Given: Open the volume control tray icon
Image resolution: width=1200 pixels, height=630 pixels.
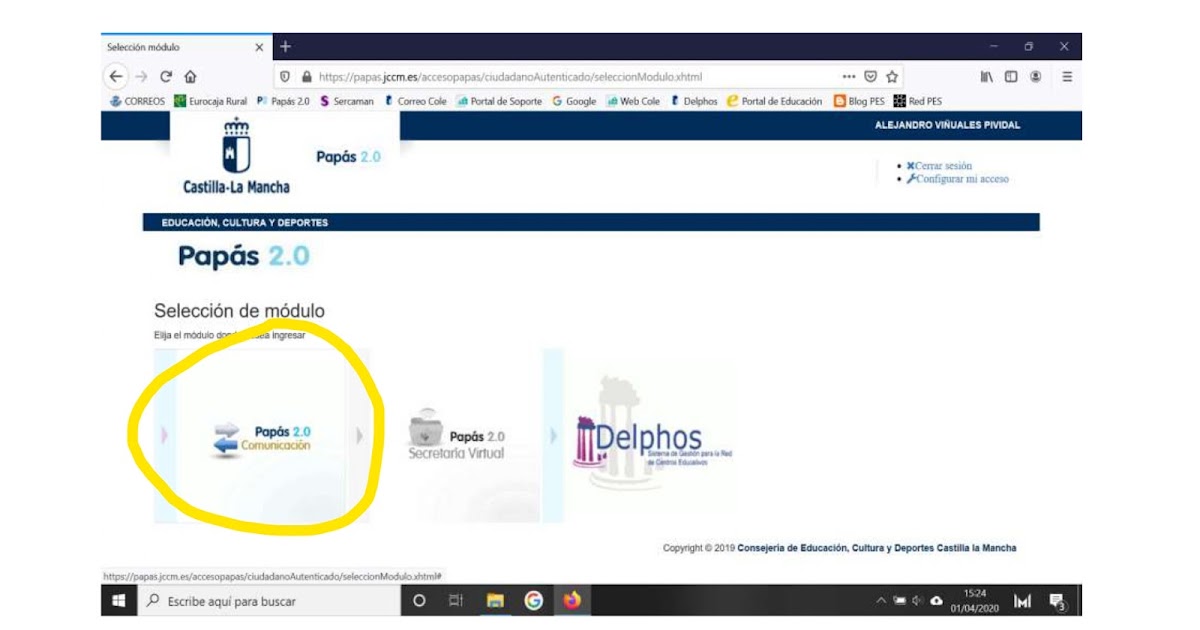Looking at the screenshot, I should click(917, 601).
